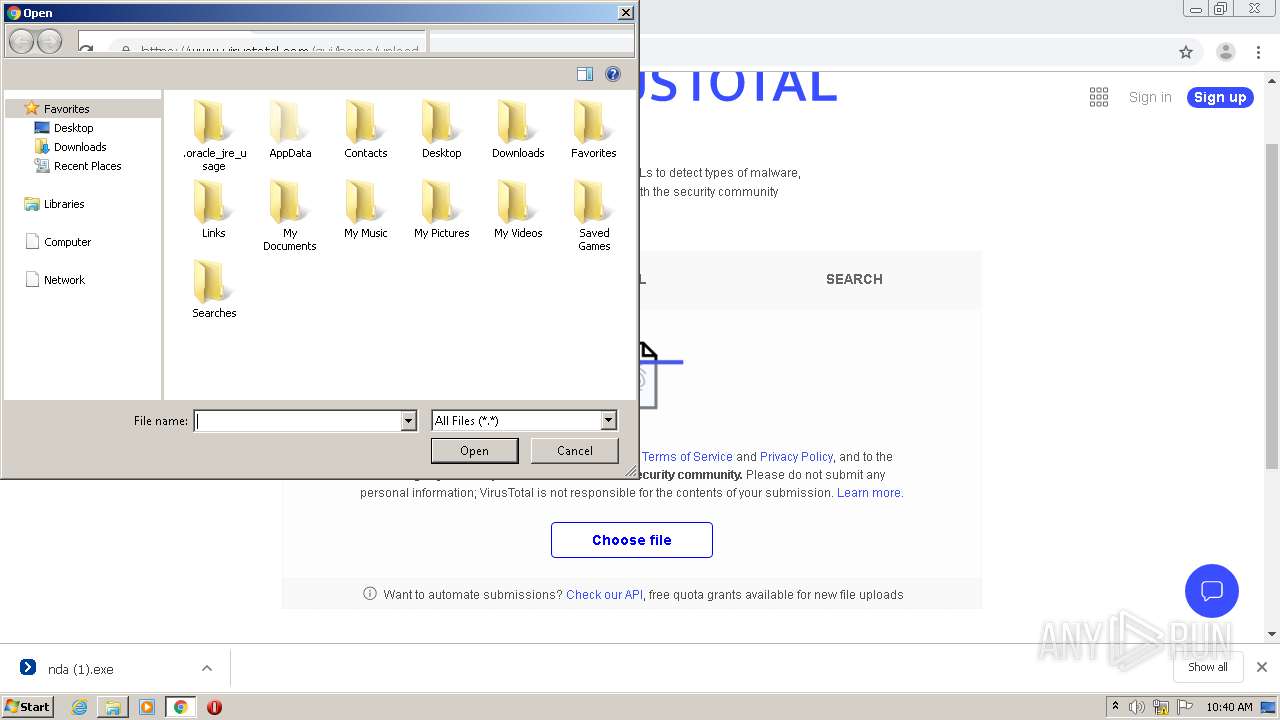Viewport: 1280px width, 720px height.
Task: Click the dialog Back navigation button
Action: (x=21, y=41)
